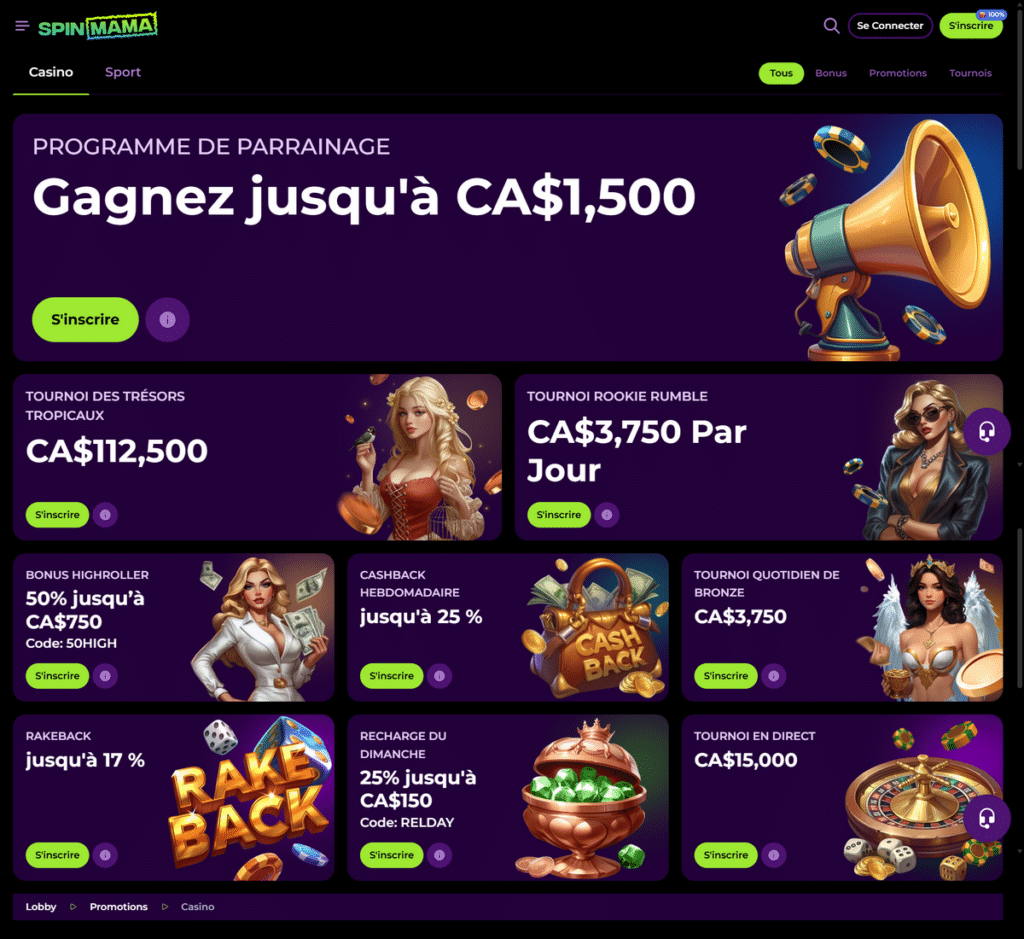Open info icon on Programme de Parrainage banner

(x=168, y=319)
